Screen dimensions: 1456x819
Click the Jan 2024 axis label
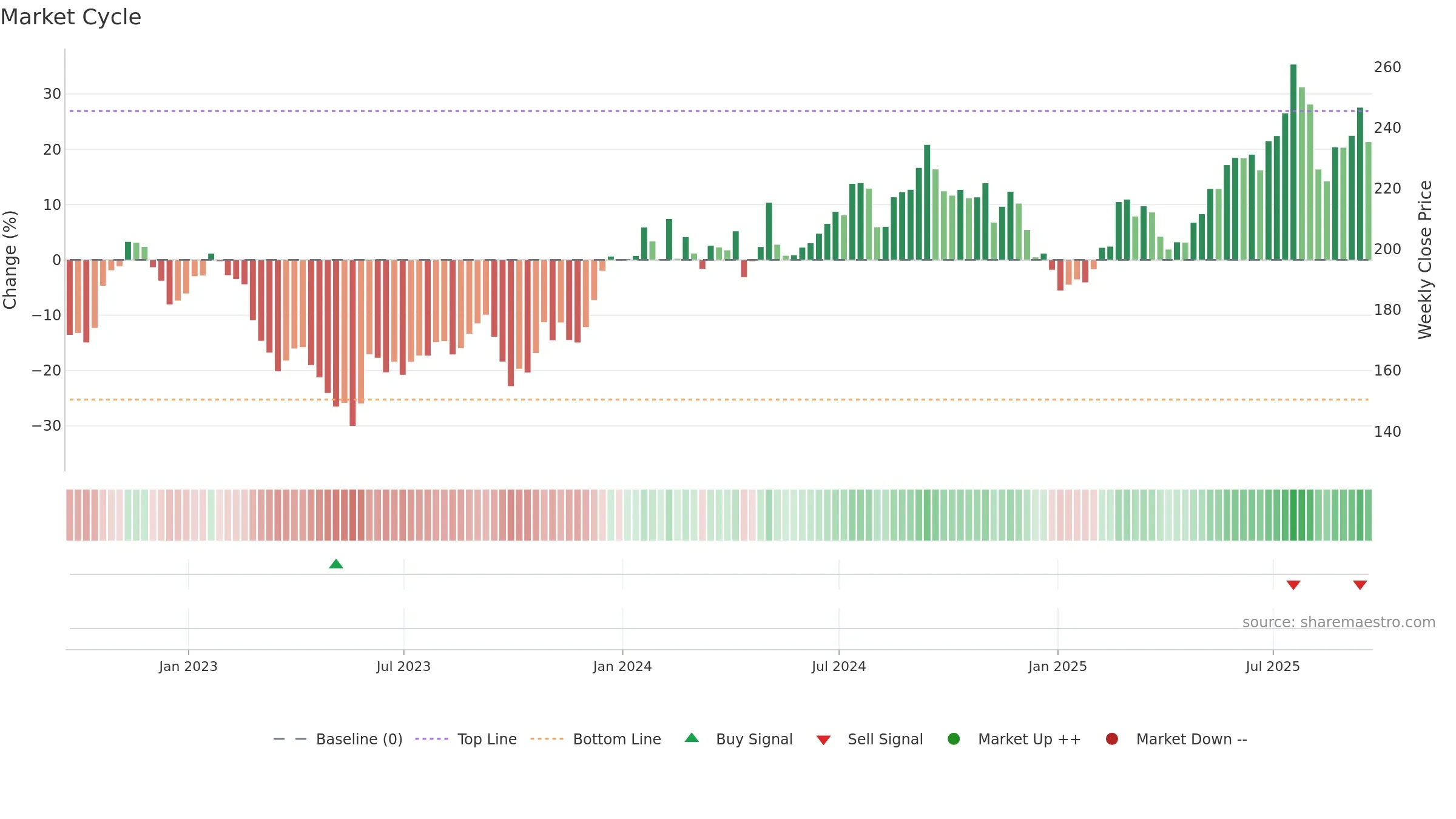[x=622, y=666]
